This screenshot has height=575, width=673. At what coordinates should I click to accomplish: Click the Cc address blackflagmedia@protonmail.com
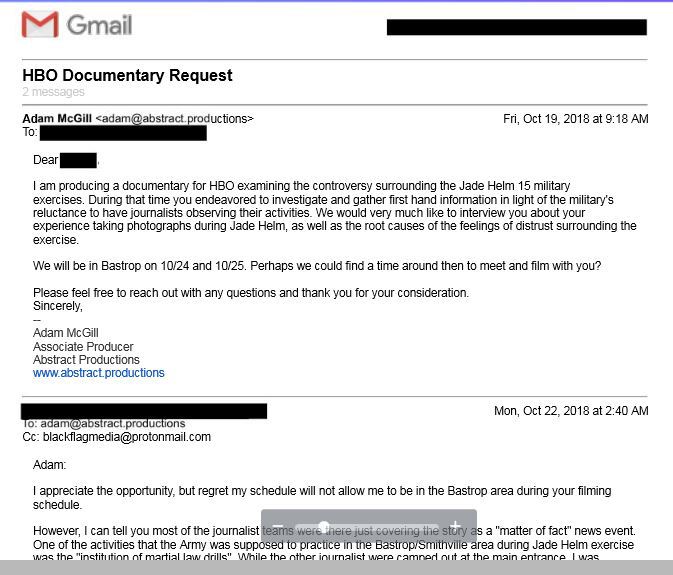127,437
